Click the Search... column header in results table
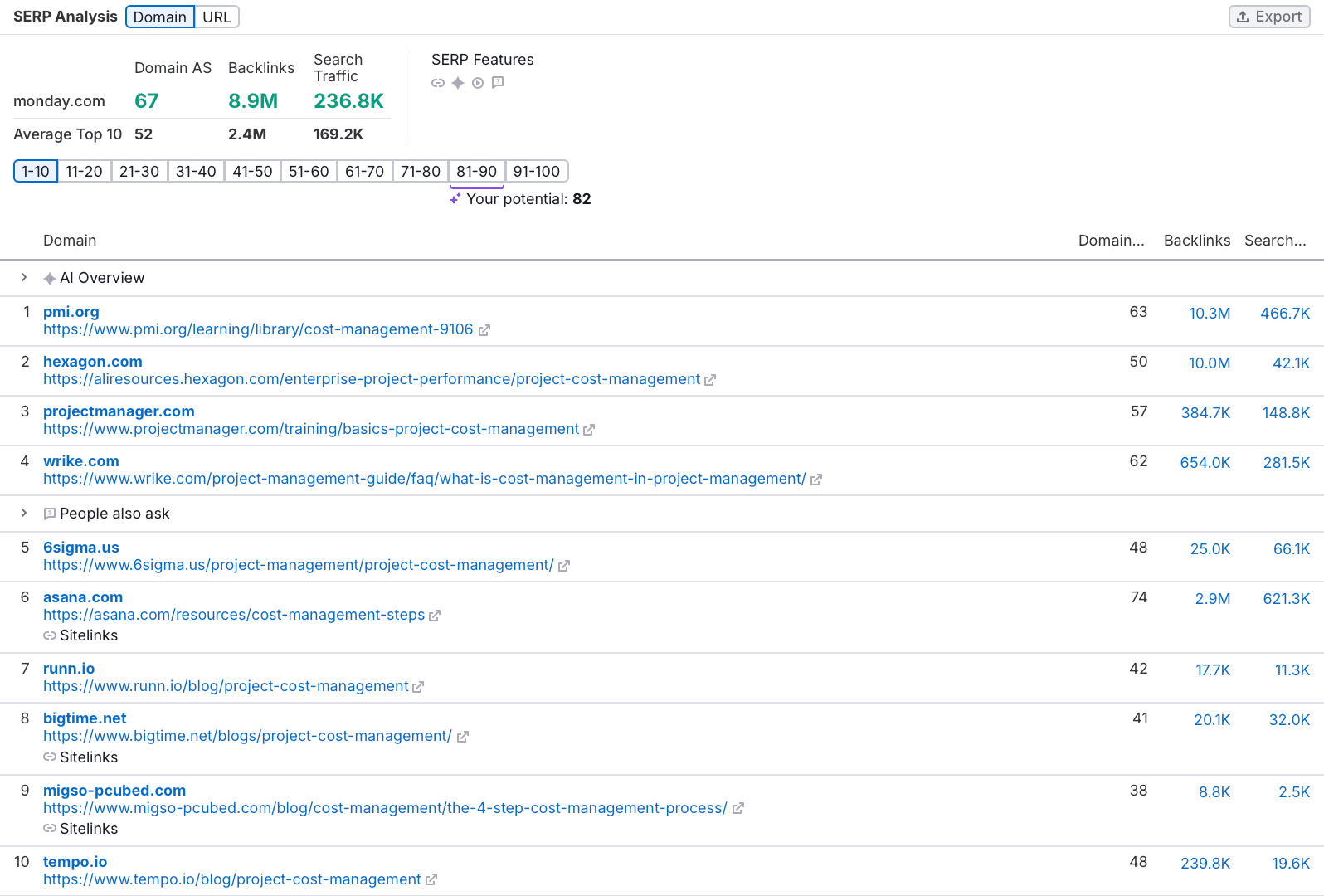Image resolution: width=1324 pixels, height=896 pixels. 1275,241
